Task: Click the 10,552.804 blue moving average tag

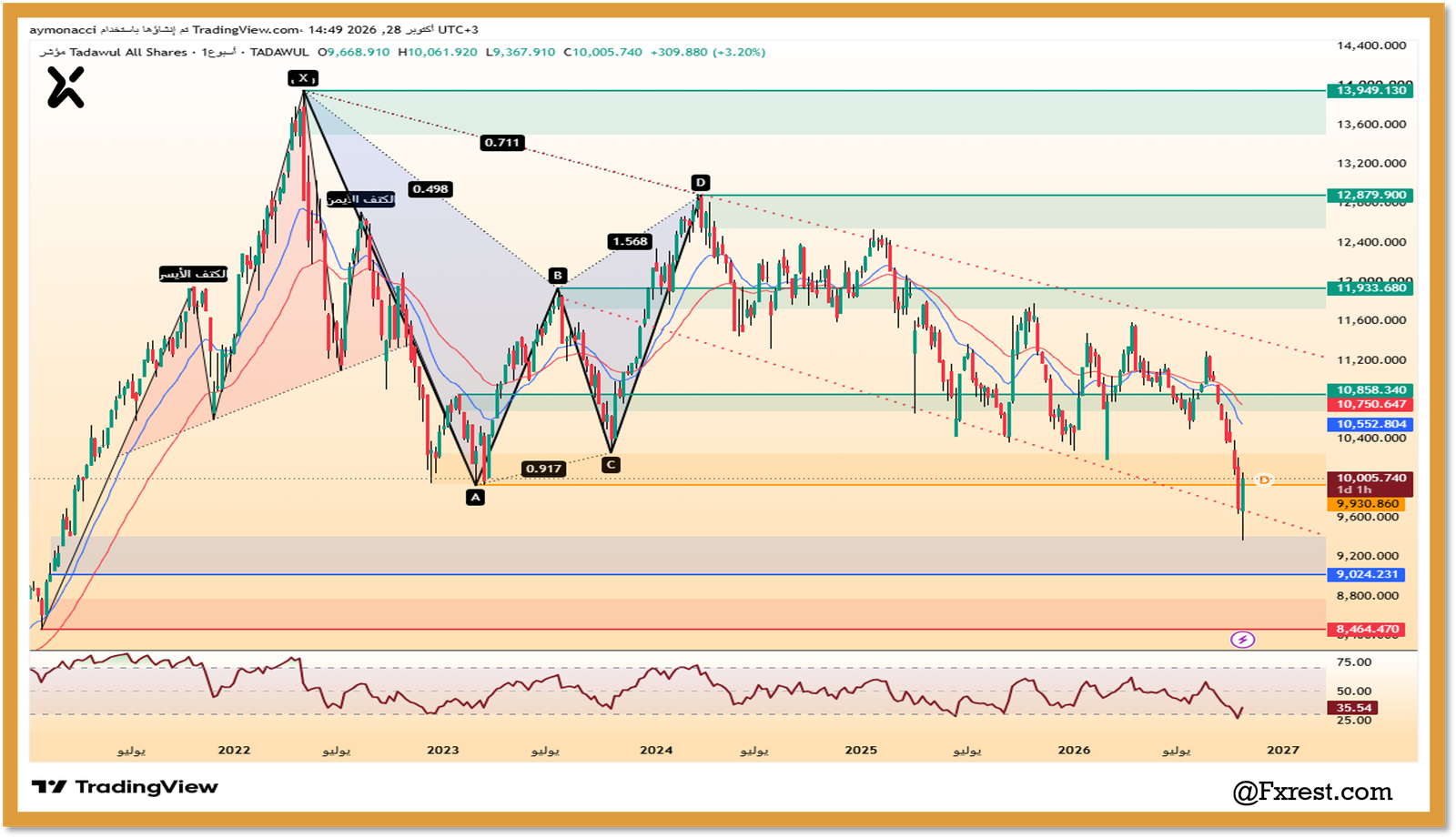Action: point(1371,424)
